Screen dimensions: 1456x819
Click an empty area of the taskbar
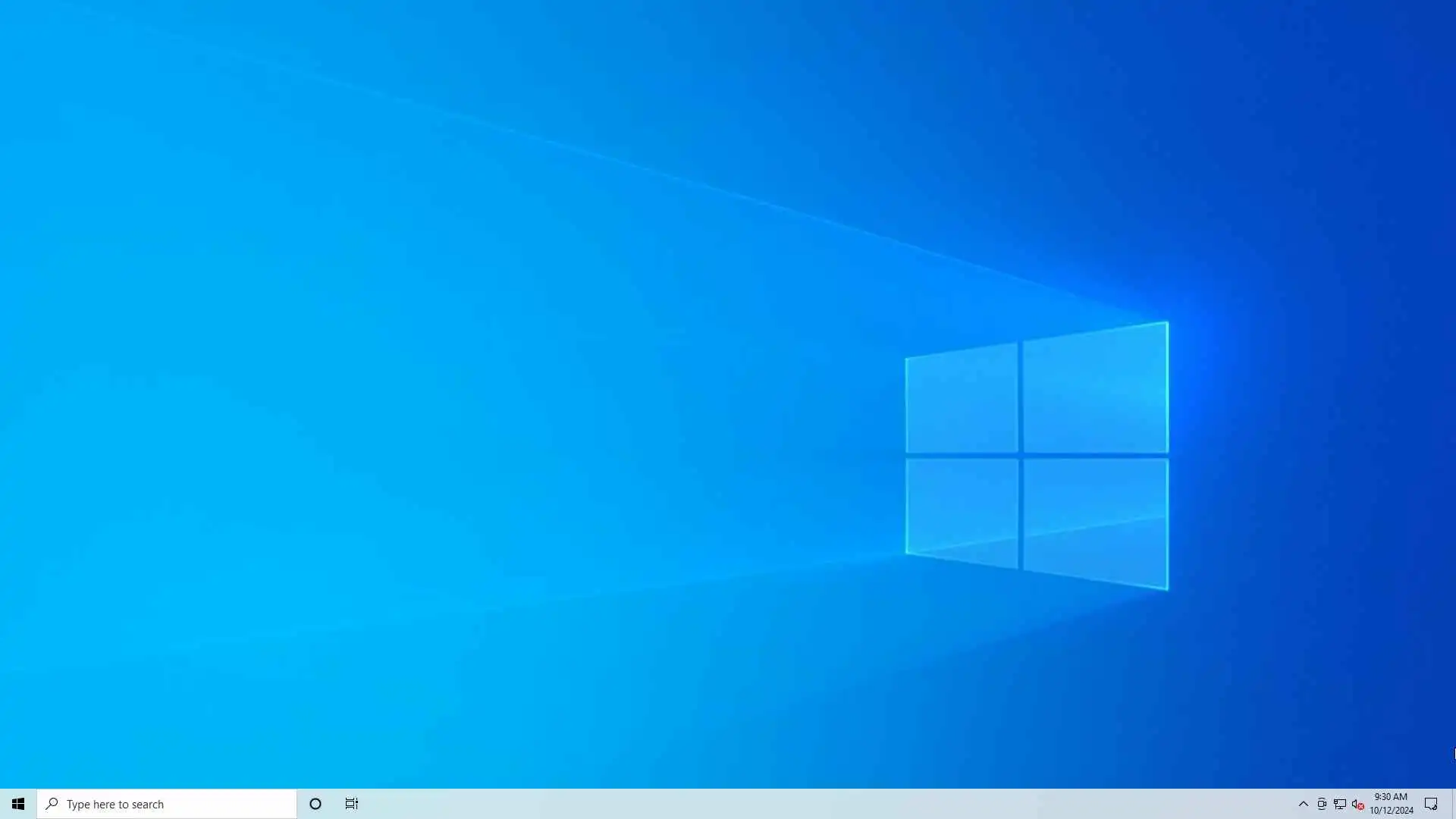[x=758, y=804]
